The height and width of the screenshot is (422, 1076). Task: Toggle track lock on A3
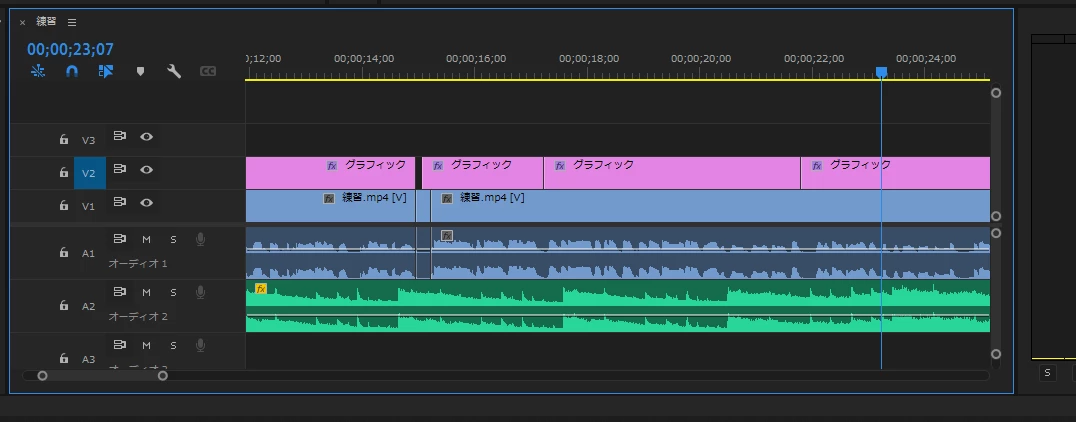tap(64, 358)
